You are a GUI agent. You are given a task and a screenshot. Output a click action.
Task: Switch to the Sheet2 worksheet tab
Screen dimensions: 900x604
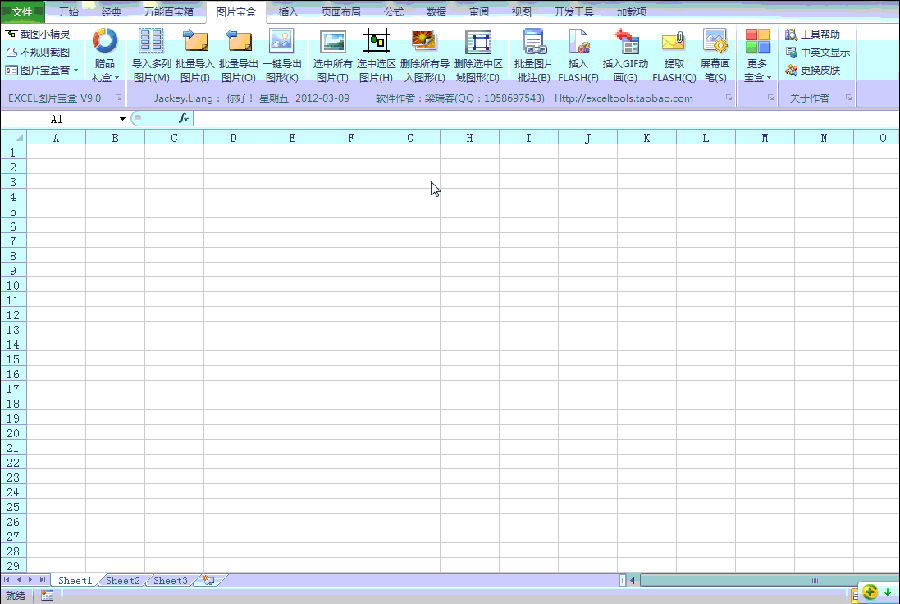click(123, 580)
